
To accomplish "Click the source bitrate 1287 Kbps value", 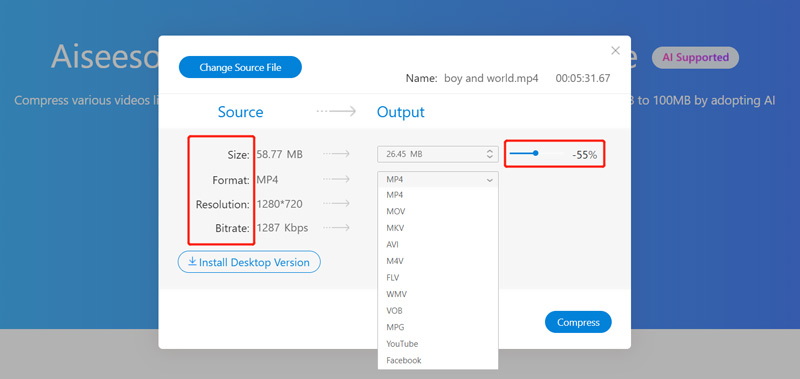I will coord(282,228).
